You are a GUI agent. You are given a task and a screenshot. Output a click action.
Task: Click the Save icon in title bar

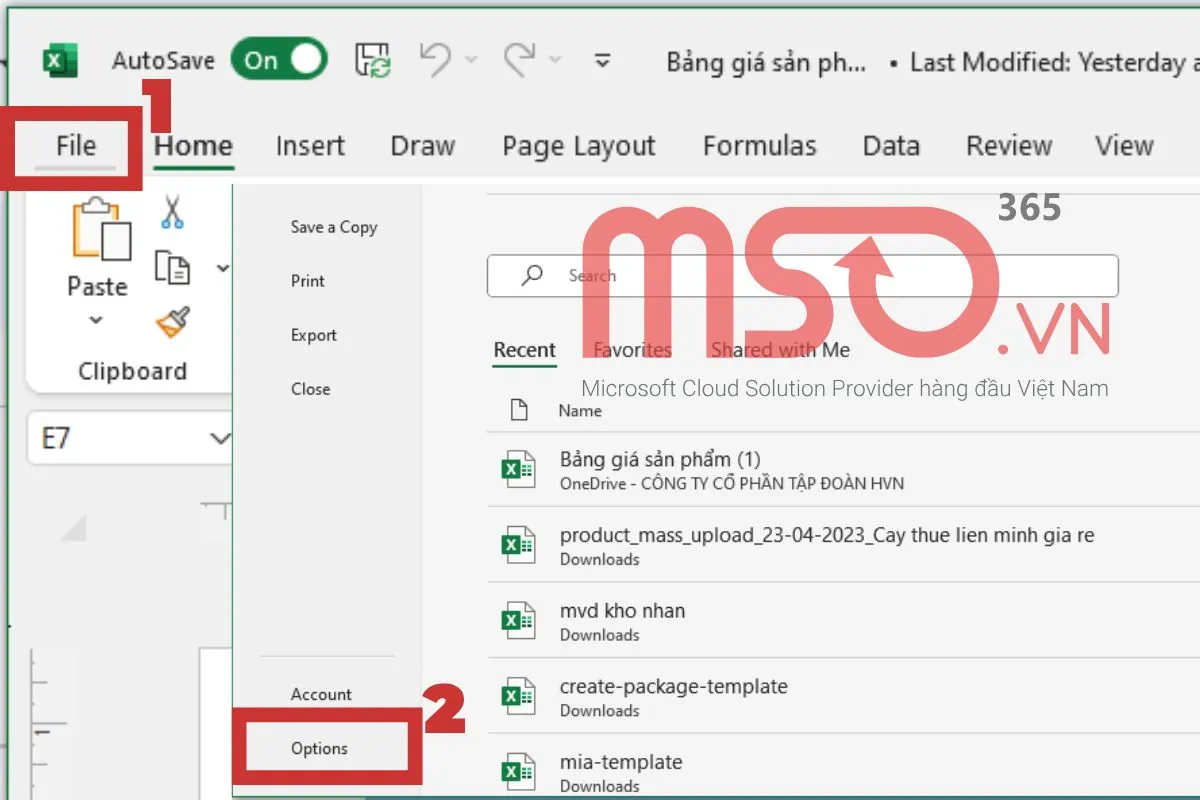[373, 61]
